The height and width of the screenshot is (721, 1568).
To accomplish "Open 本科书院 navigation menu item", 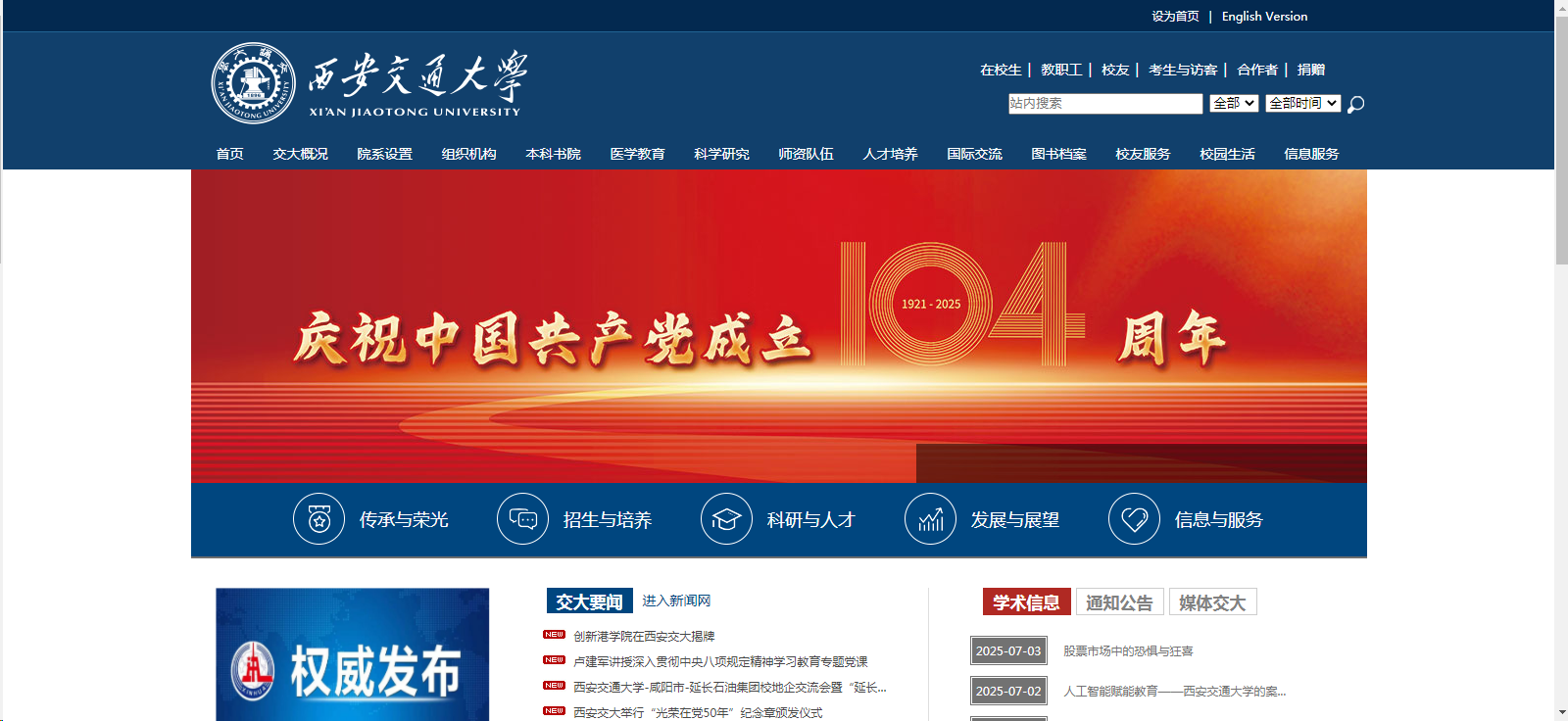I will (554, 154).
